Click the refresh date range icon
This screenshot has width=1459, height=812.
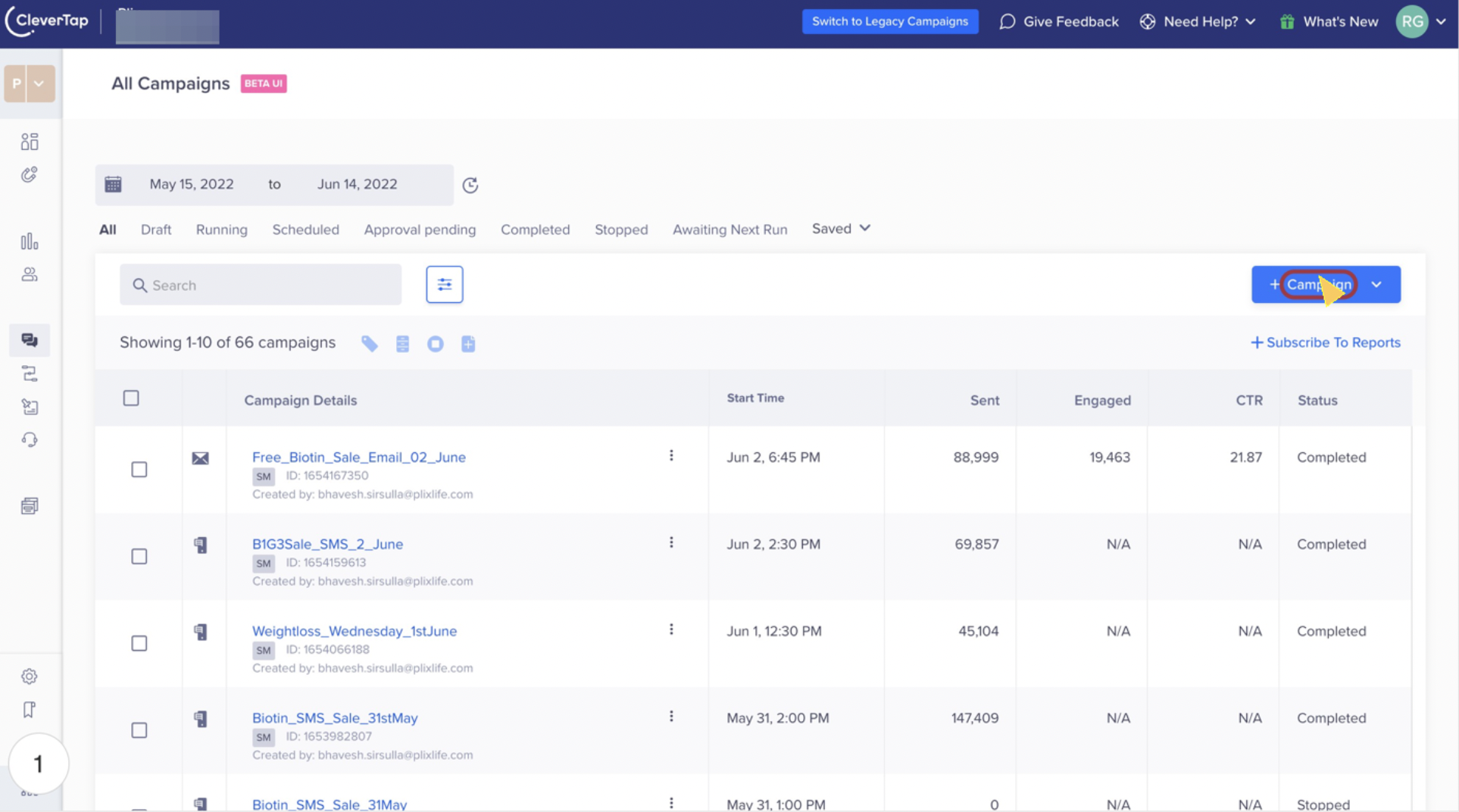point(470,185)
